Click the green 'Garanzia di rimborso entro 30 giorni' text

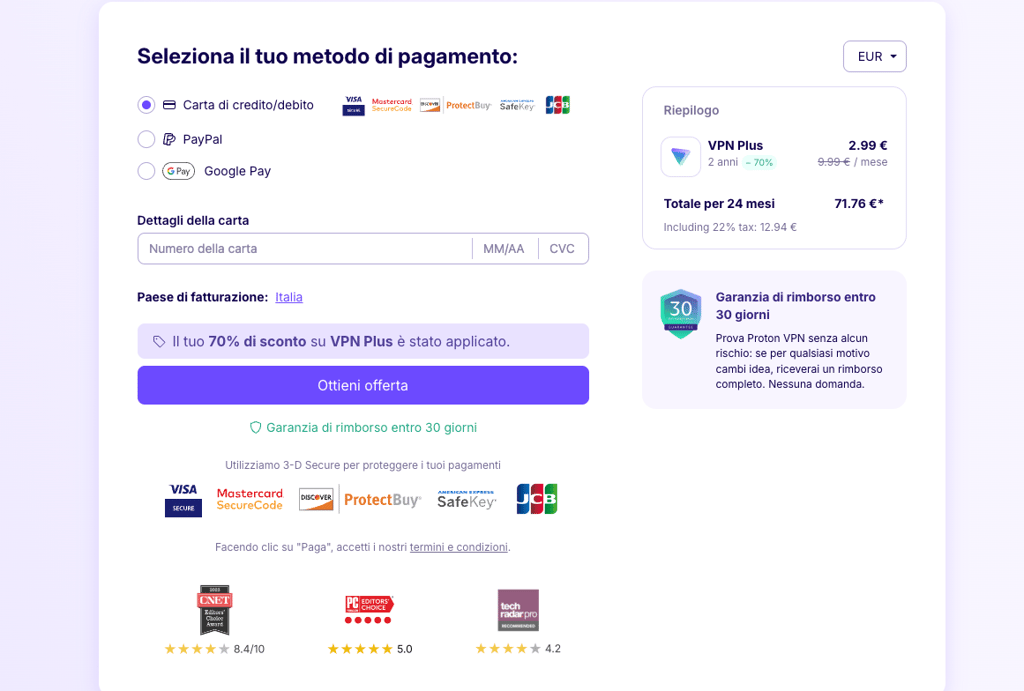click(372, 428)
